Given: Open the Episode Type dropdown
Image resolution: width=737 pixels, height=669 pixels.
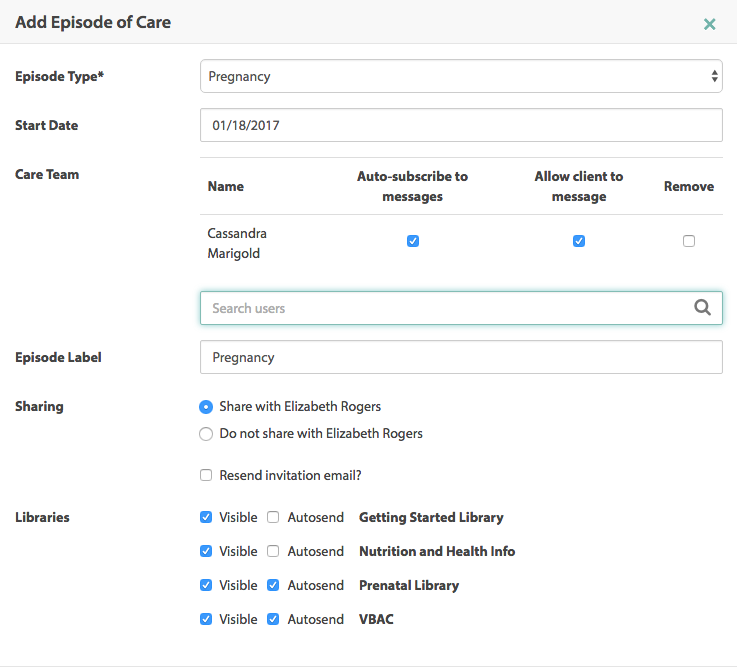Looking at the screenshot, I should (461, 76).
